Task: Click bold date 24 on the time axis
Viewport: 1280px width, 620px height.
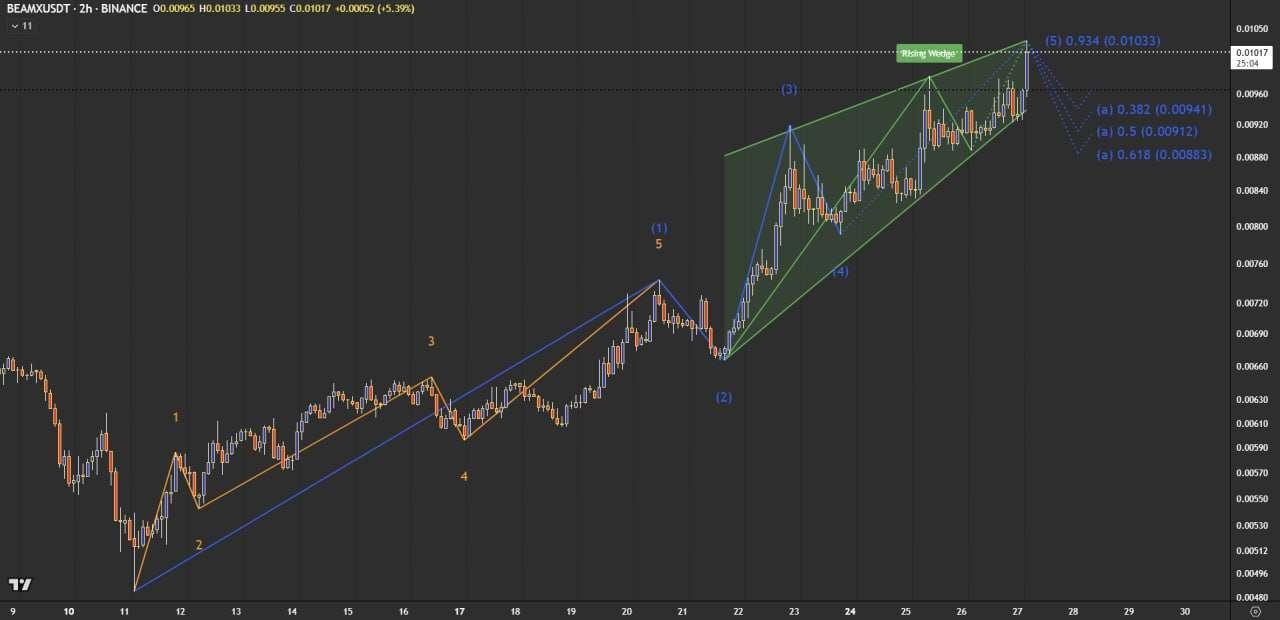Action: point(849,611)
